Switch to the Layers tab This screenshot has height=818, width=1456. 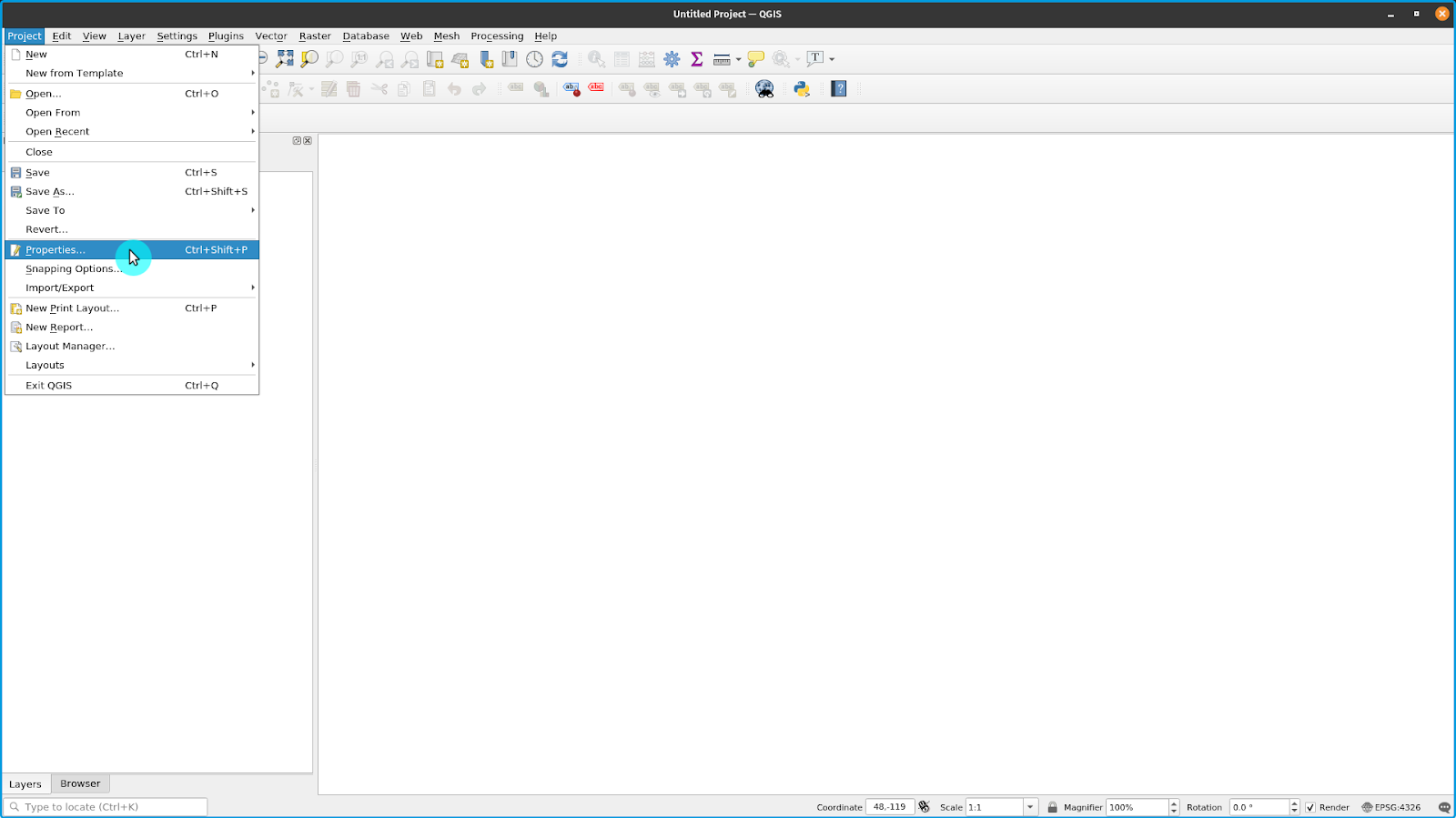pyautogui.click(x=25, y=784)
